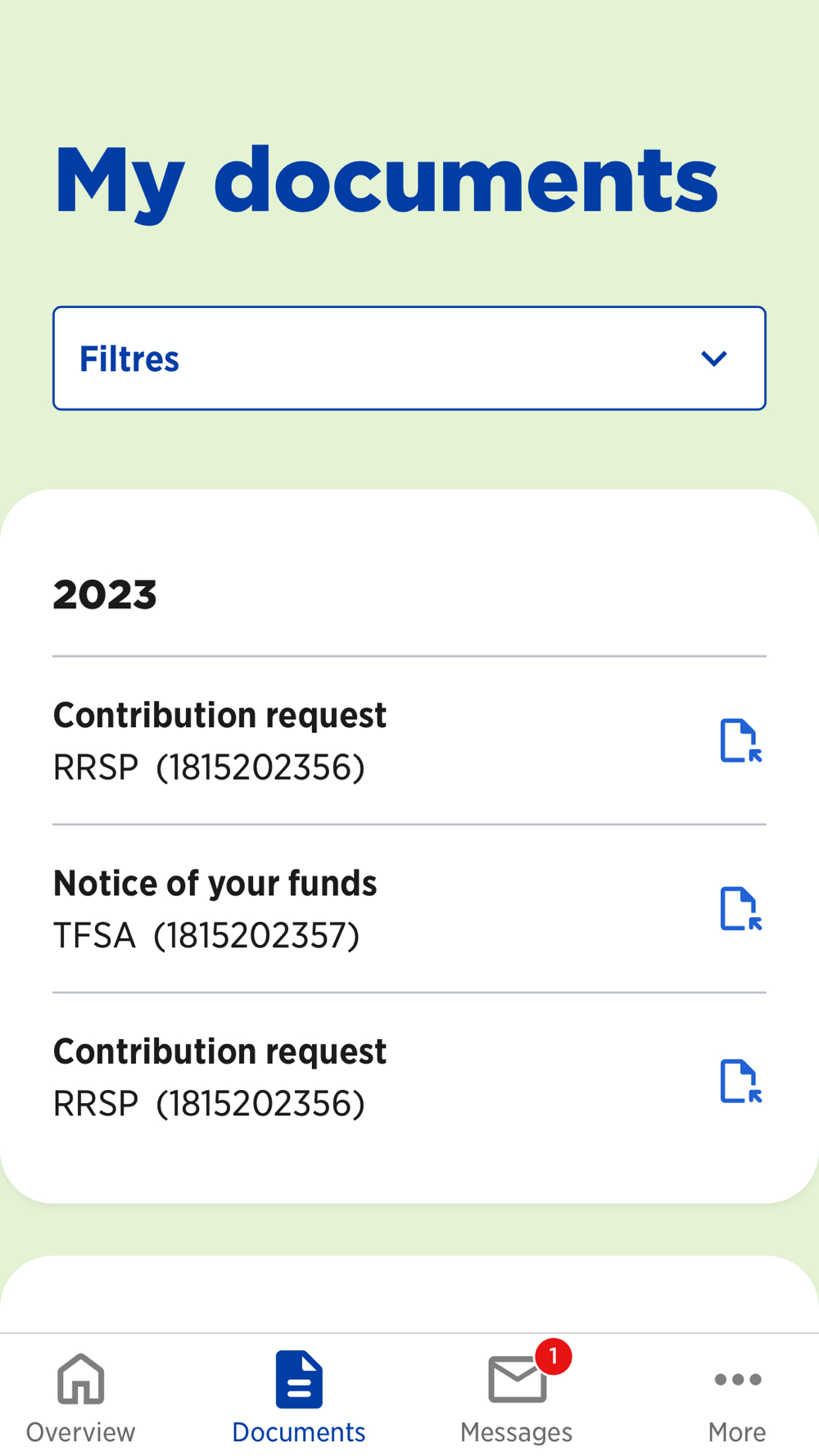Open the bottom Contribution request RRSP title
Viewport: 819px width, 1456px height.
(219, 1051)
